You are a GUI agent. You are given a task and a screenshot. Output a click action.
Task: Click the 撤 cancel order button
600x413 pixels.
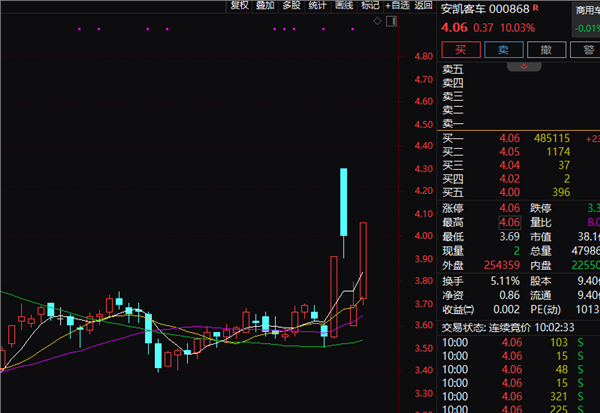click(546, 50)
